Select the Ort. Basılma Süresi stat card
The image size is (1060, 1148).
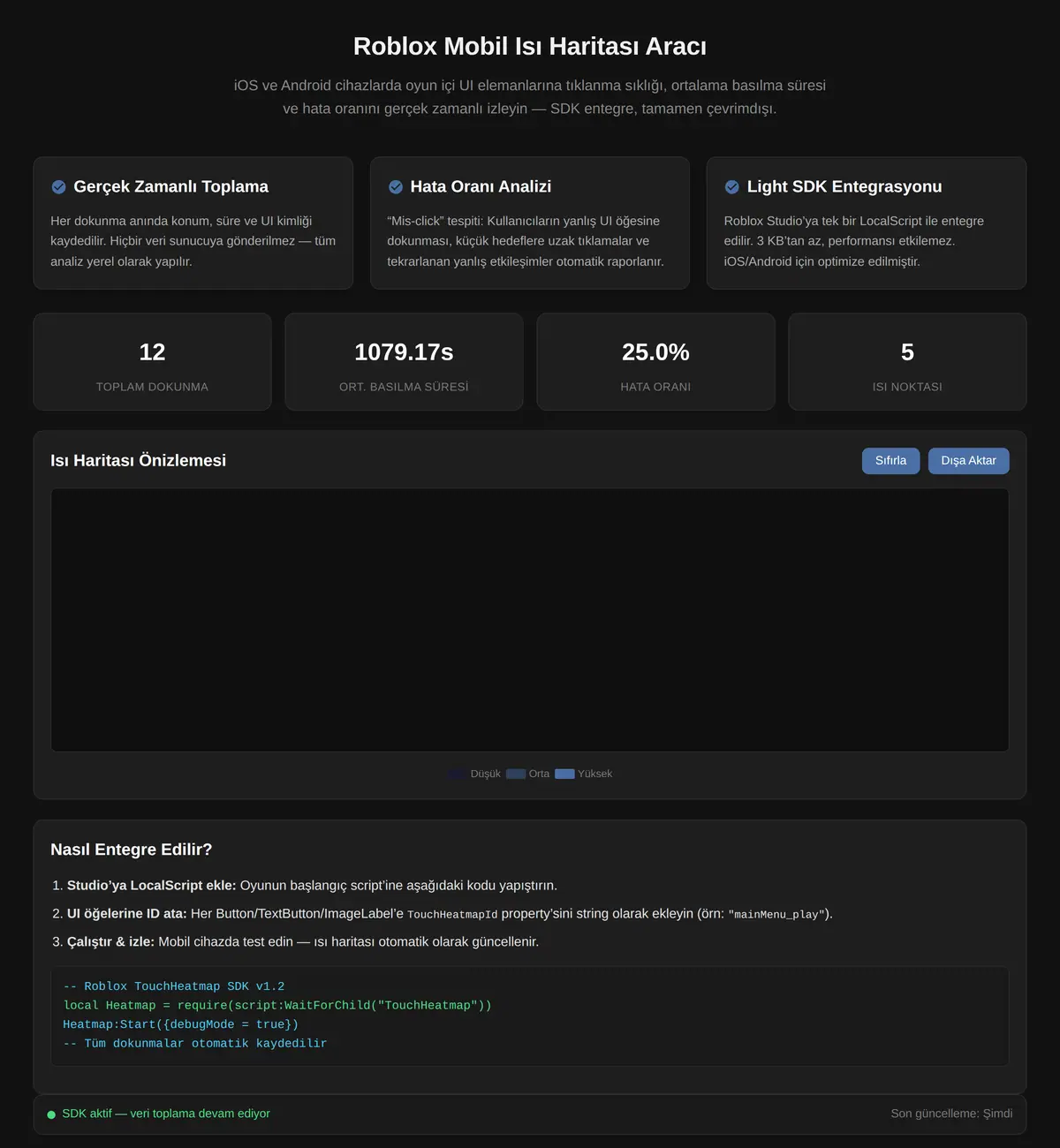404,362
